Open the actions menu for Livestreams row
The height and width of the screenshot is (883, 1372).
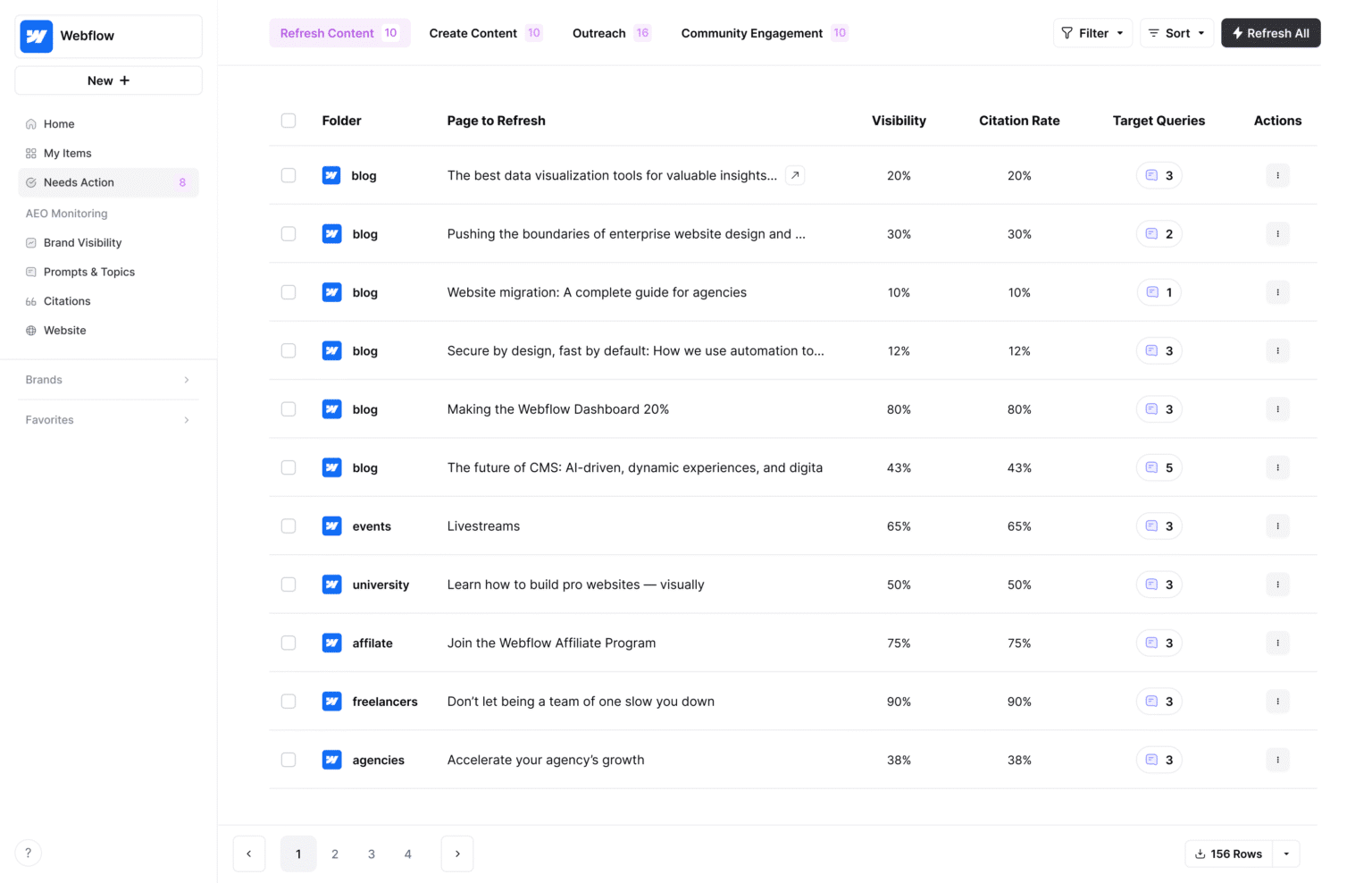click(1277, 526)
